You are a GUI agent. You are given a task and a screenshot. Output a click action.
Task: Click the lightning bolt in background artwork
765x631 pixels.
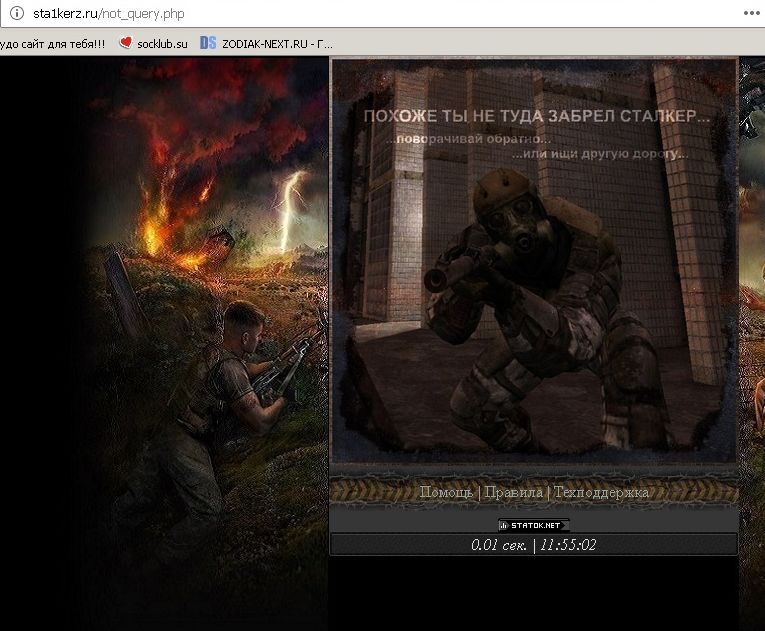click(290, 205)
